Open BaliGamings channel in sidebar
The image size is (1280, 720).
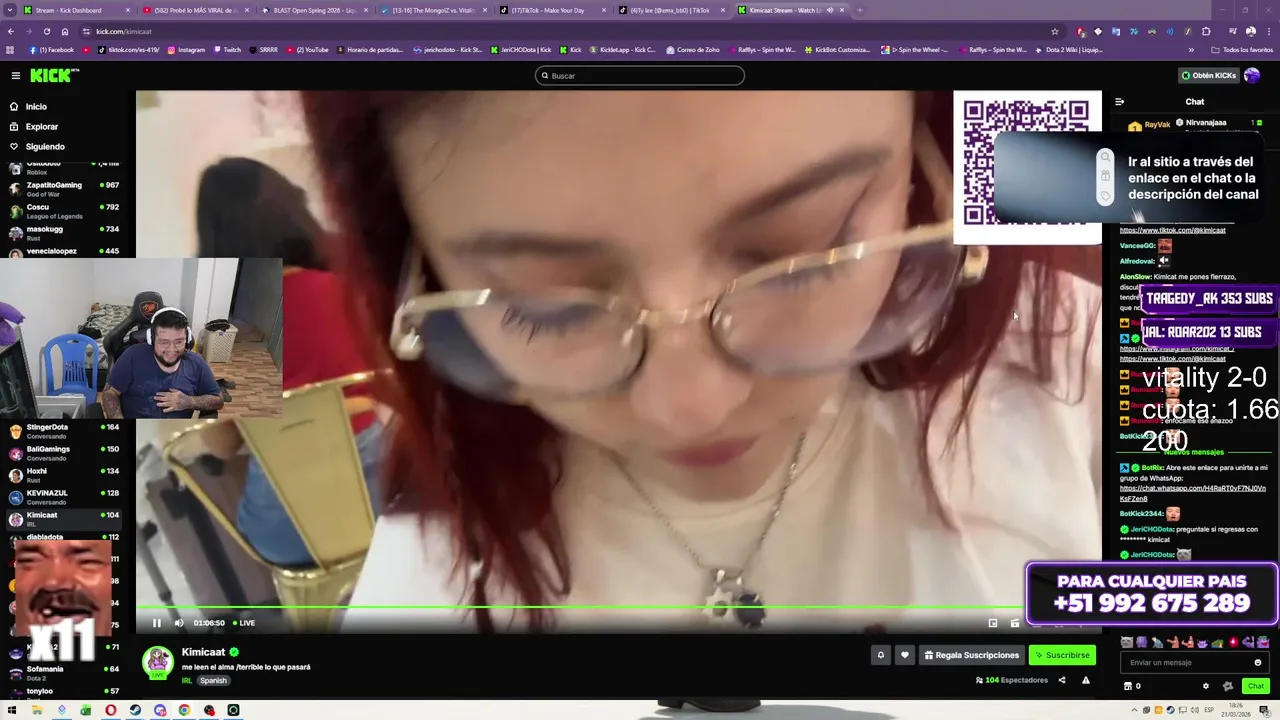click(65, 453)
